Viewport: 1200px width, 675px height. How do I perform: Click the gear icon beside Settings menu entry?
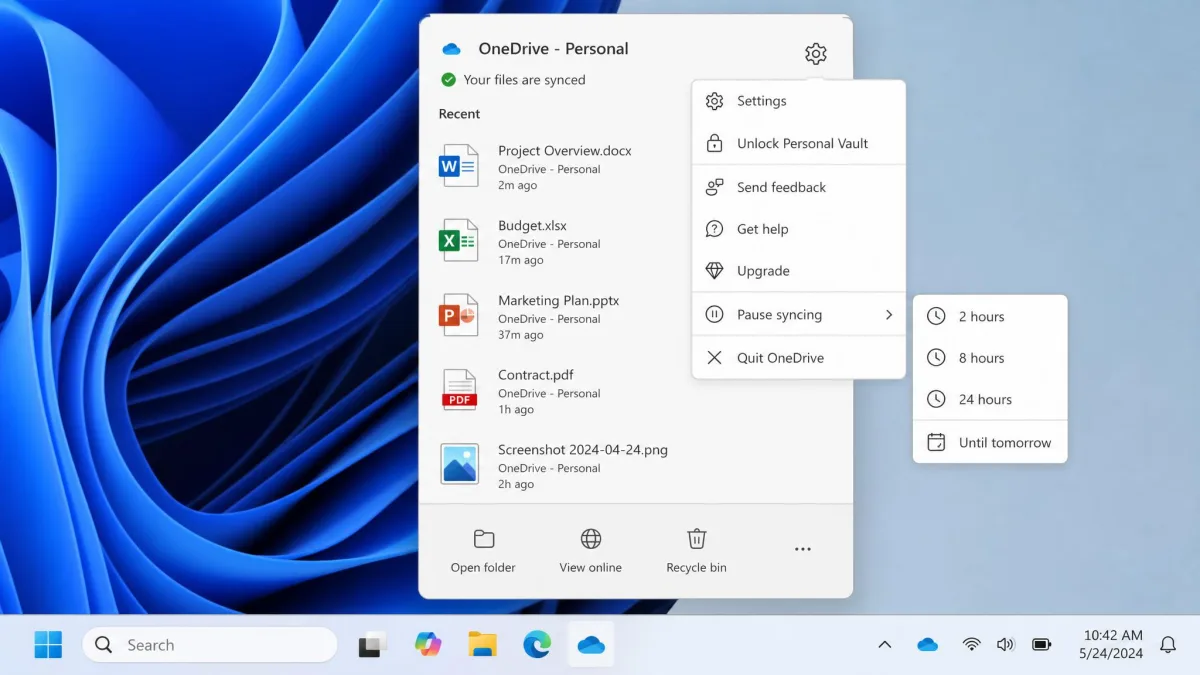pos(714,101)
